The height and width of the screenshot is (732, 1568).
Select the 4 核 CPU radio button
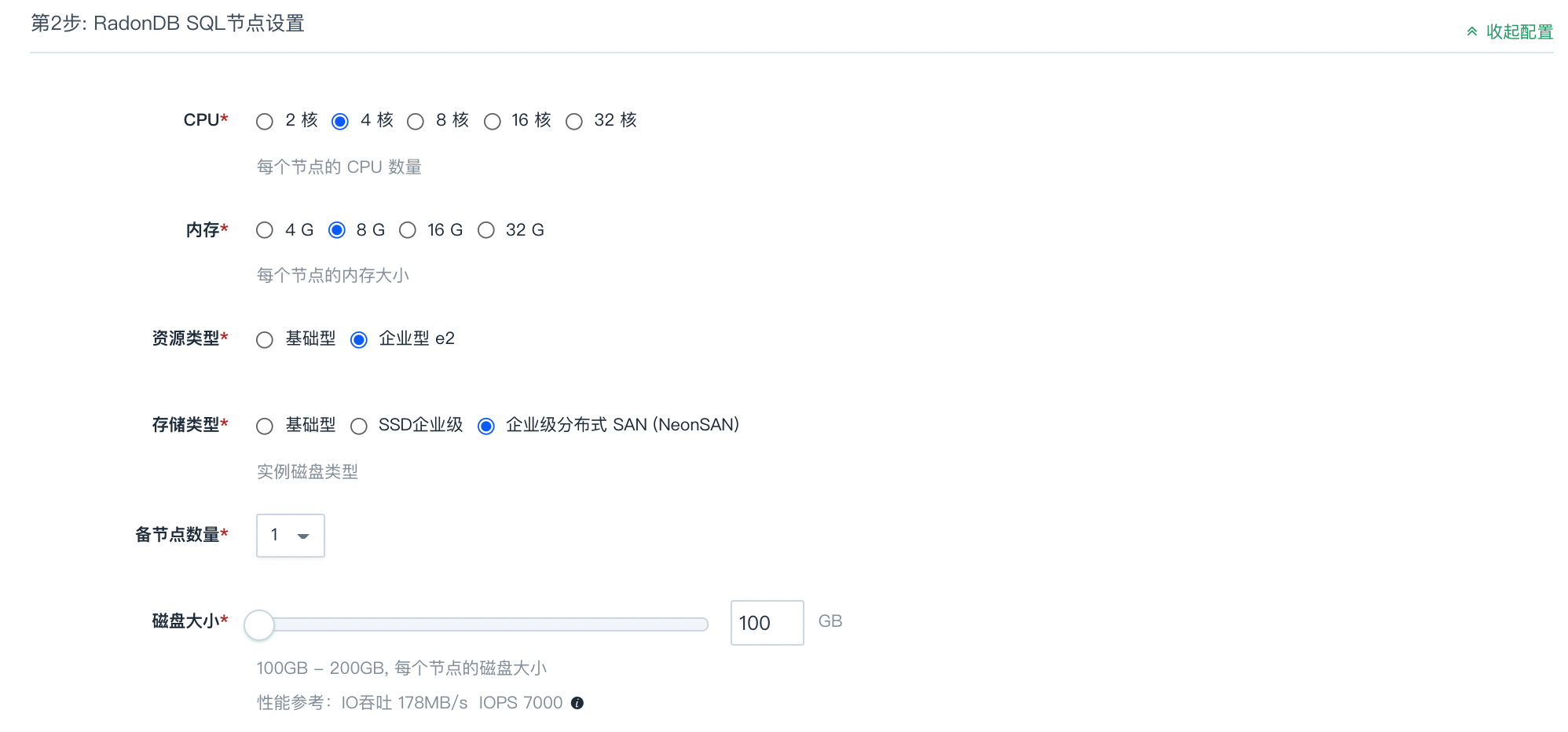click(x=340, y=121)
